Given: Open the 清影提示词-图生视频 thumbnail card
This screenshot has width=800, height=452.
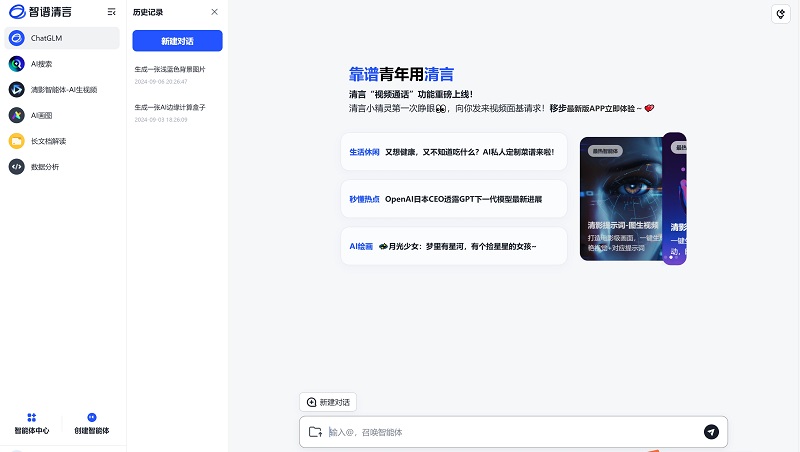Looking at the screenshot, I should coord(621,199).
